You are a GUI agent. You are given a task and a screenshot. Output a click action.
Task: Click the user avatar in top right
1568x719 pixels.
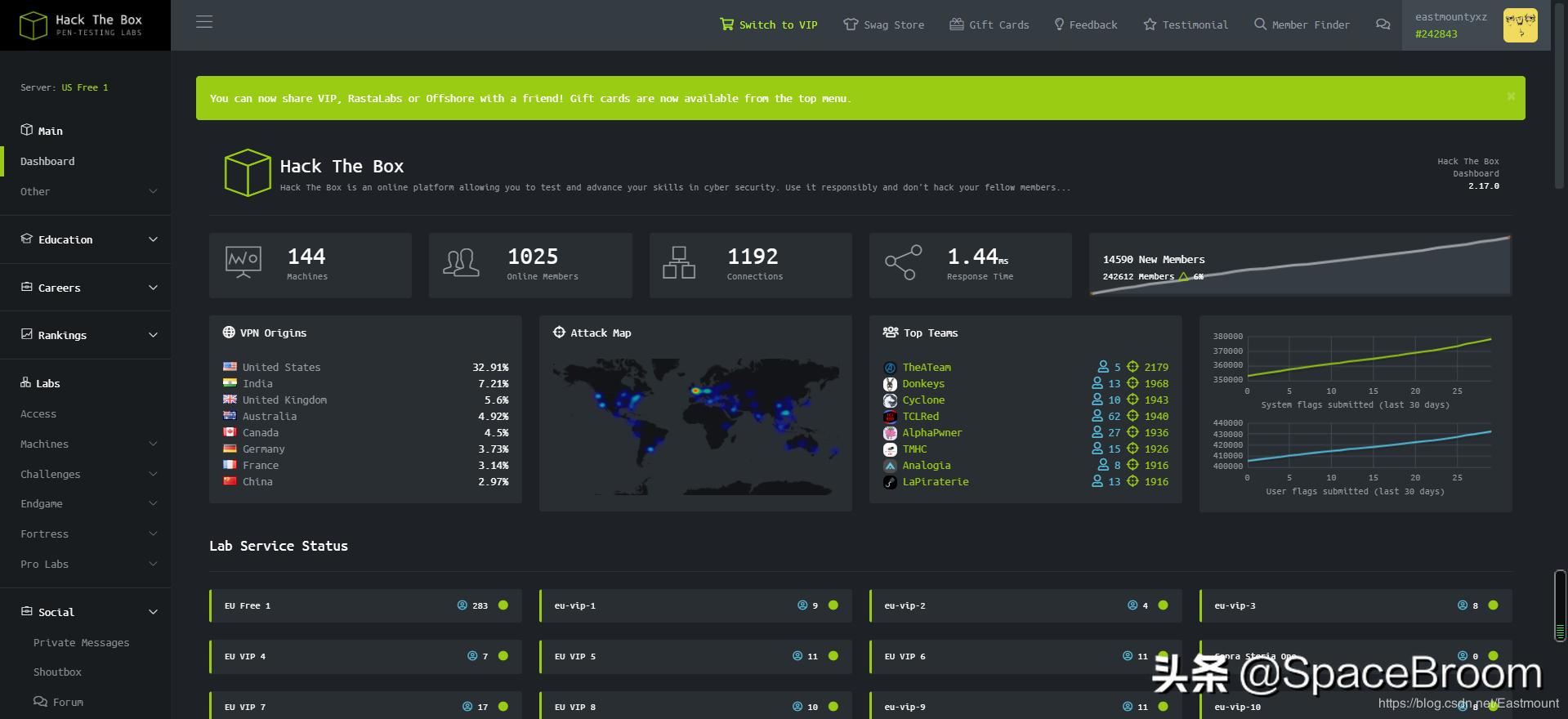tap(1520, 25)
